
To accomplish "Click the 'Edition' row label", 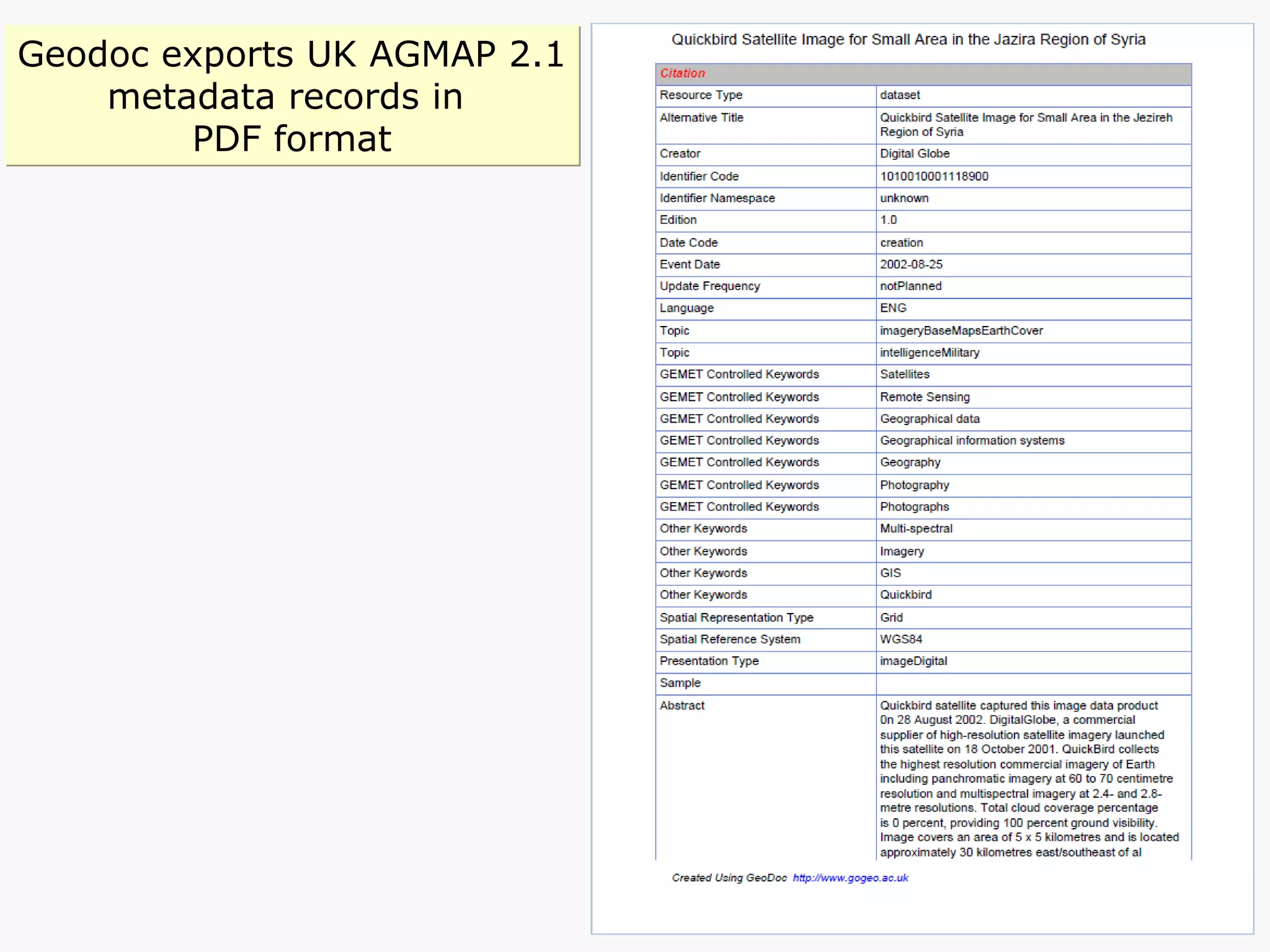I will point(678,220).
